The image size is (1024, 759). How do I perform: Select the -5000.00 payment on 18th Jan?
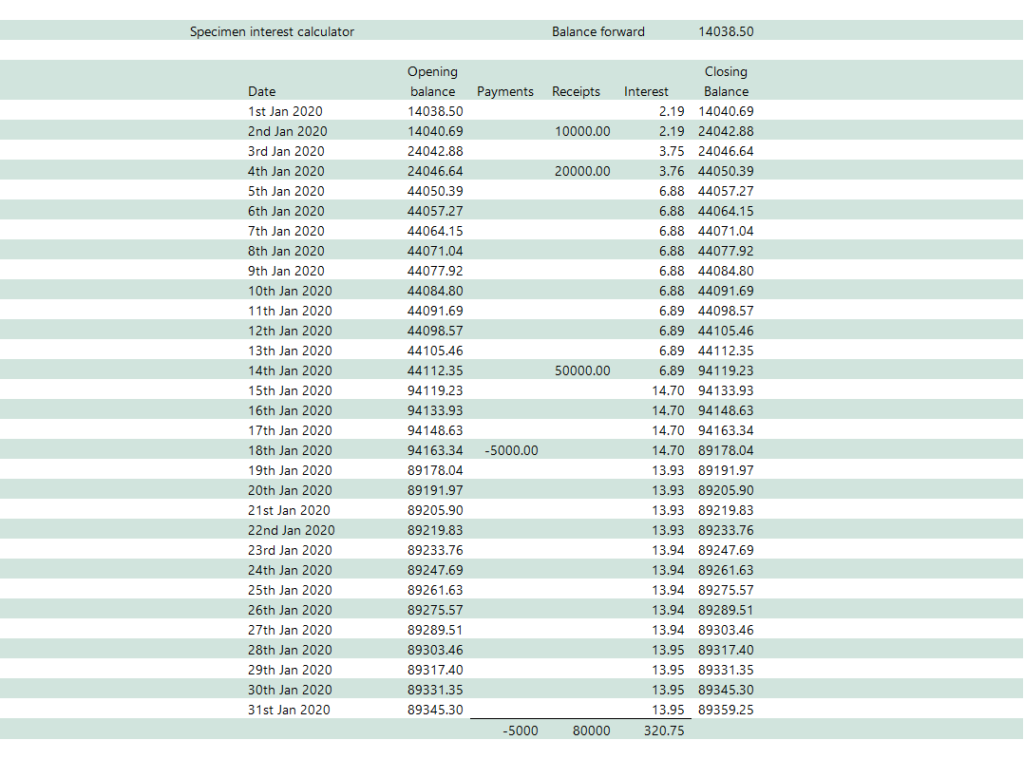click(511, 450)
